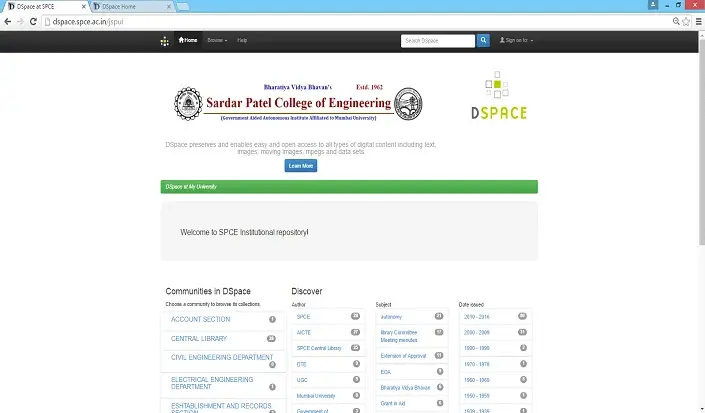705x413 pixels.
Task: Click the browser address bar URL
Action: (88, 22)
